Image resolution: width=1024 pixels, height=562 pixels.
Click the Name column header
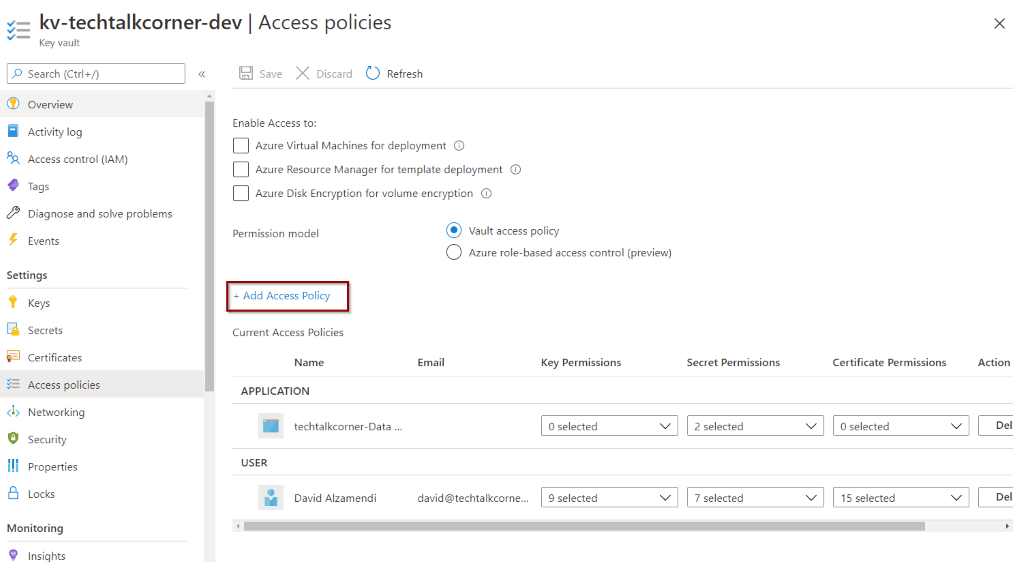click(x=309, y=362)
